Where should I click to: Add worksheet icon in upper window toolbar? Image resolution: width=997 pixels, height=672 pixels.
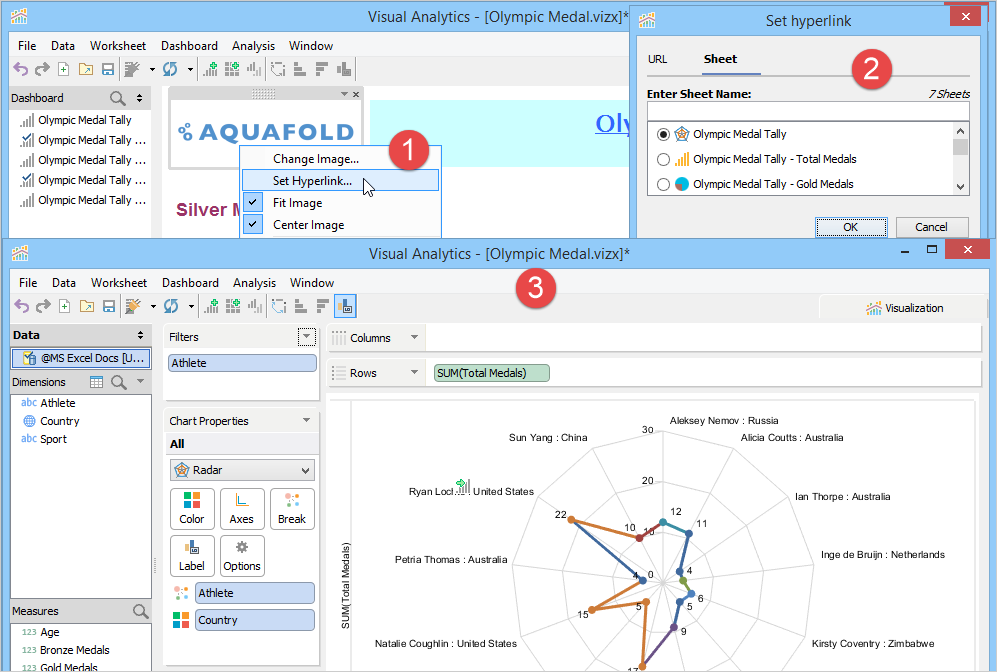click(210, 69)
